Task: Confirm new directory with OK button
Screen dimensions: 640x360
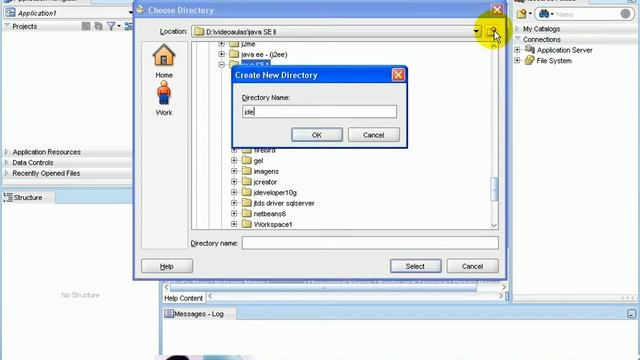Action: pos(317,135)
